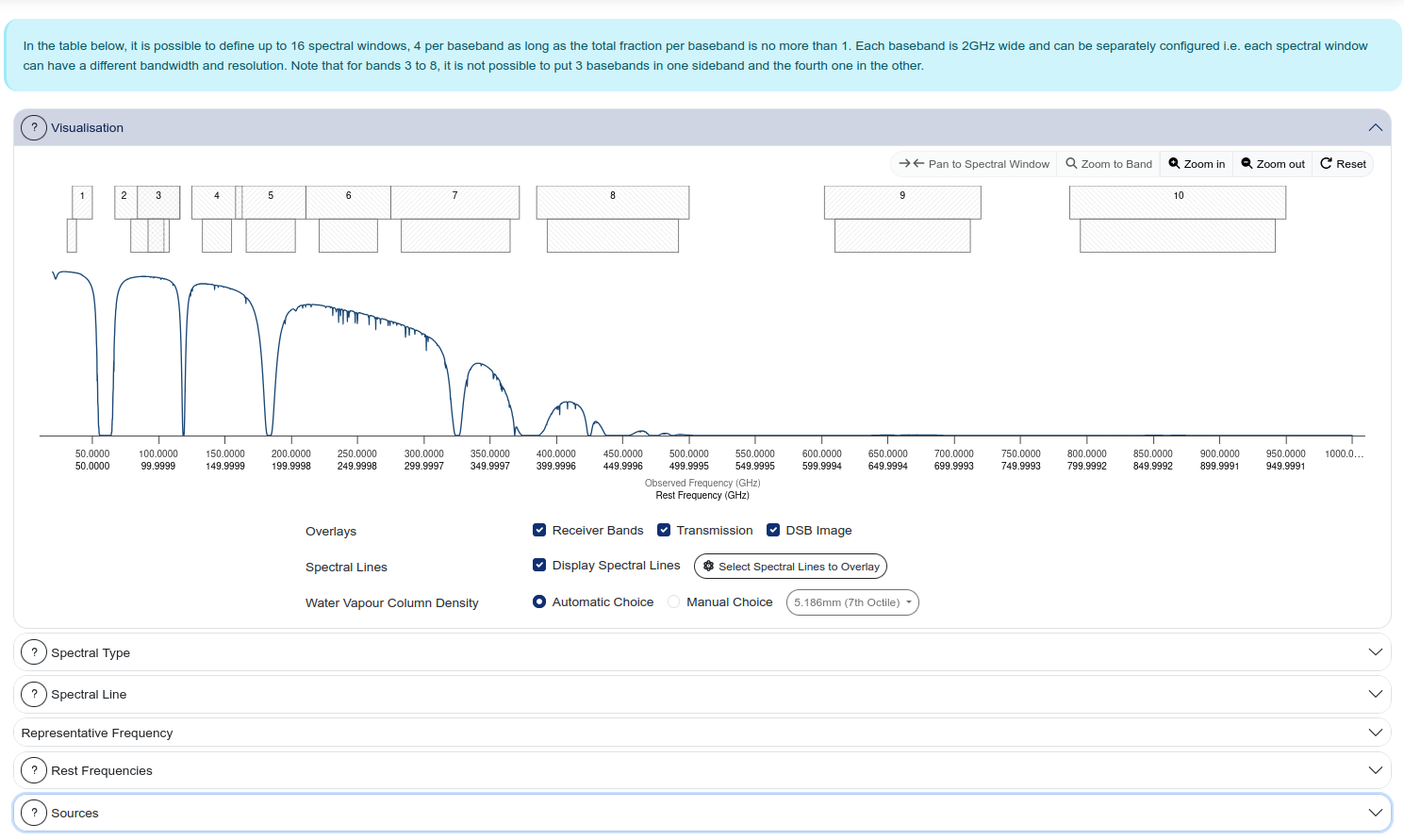Expand the Representative Frequency section
Screen dimensions: 1404x840
(1375, 733)
